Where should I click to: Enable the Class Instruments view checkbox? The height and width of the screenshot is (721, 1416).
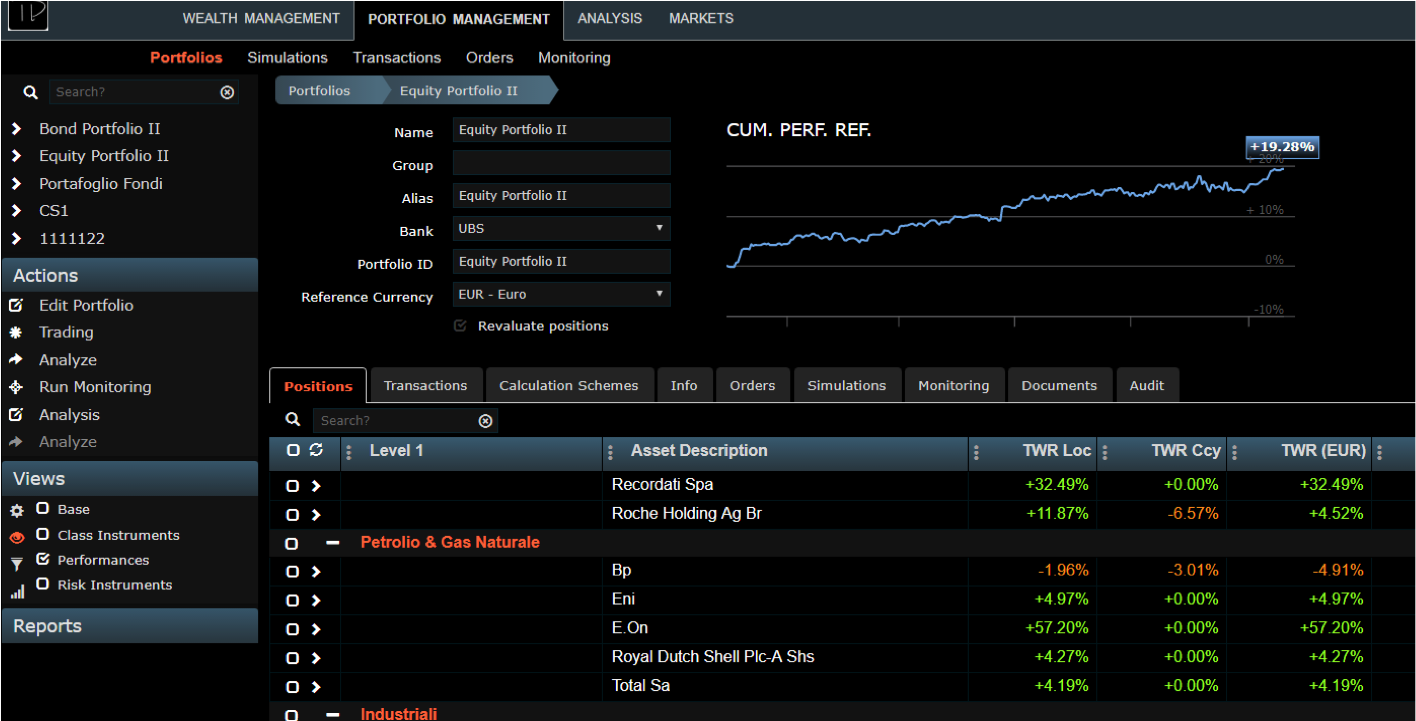43,534
